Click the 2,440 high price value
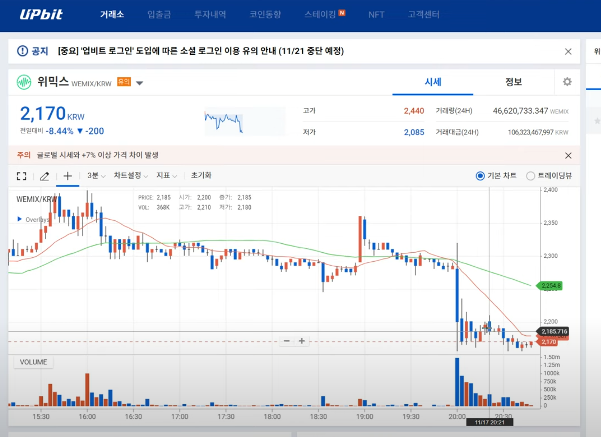Viewport: 601px width, 437px height. [414, 111]
